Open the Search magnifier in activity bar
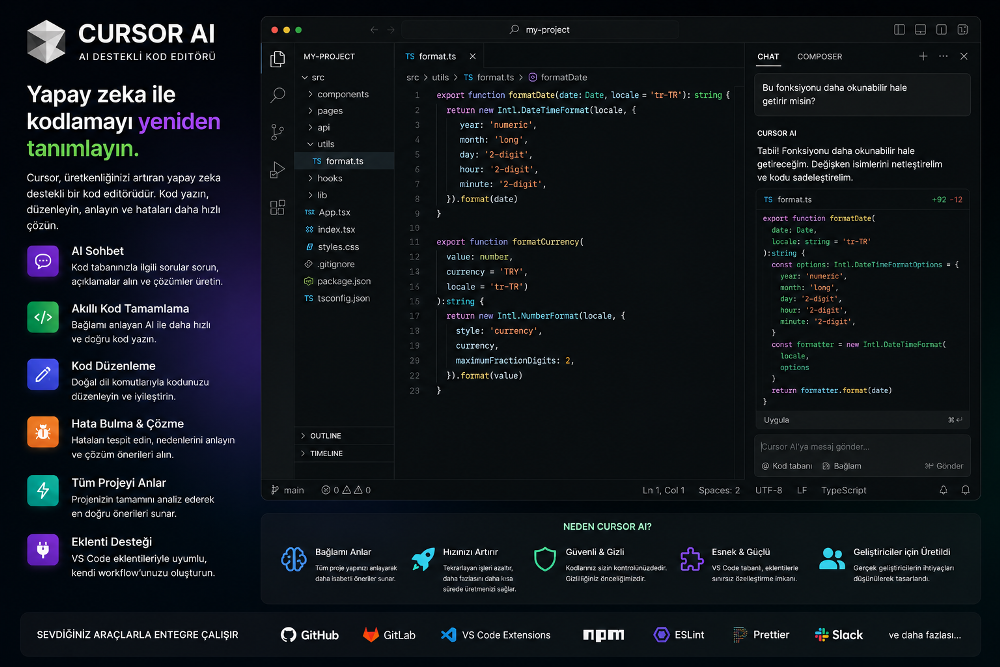This screenshot has height=667, width=1000. click(277, 95)
